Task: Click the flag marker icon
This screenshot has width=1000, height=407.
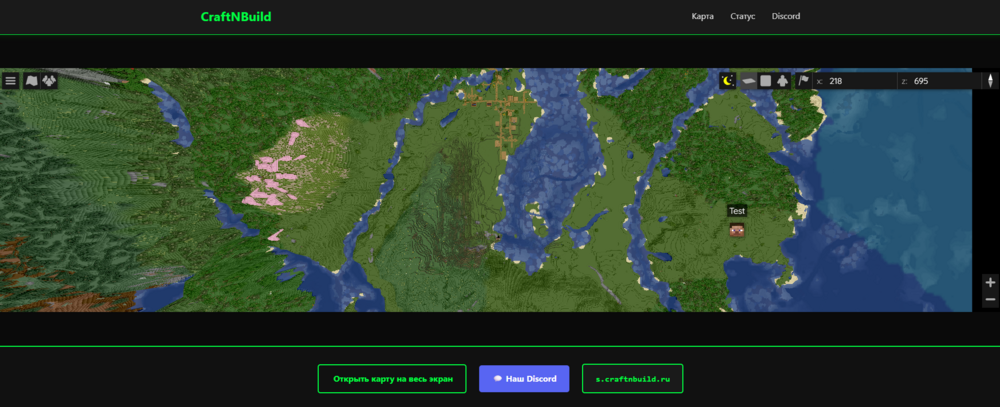Action: click(804, 81)
